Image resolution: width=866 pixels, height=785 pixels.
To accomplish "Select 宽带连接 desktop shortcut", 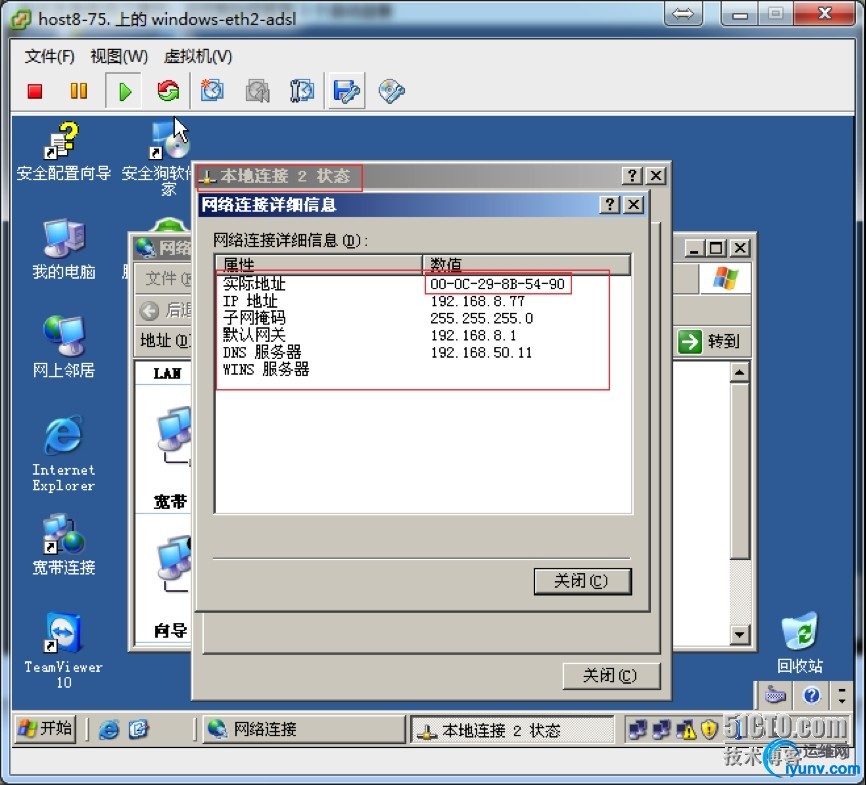I will coord(64,545).
